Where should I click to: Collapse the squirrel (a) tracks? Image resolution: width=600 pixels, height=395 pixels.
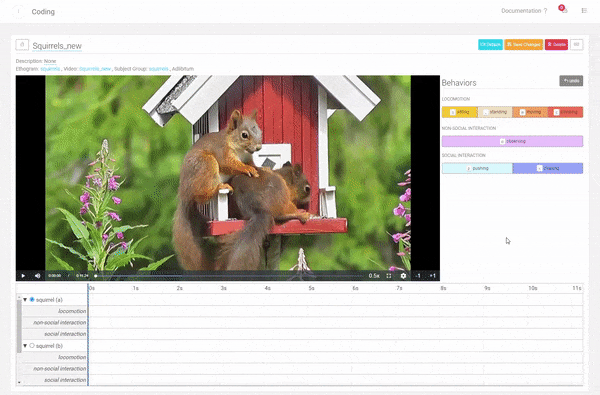pos(25,300)
